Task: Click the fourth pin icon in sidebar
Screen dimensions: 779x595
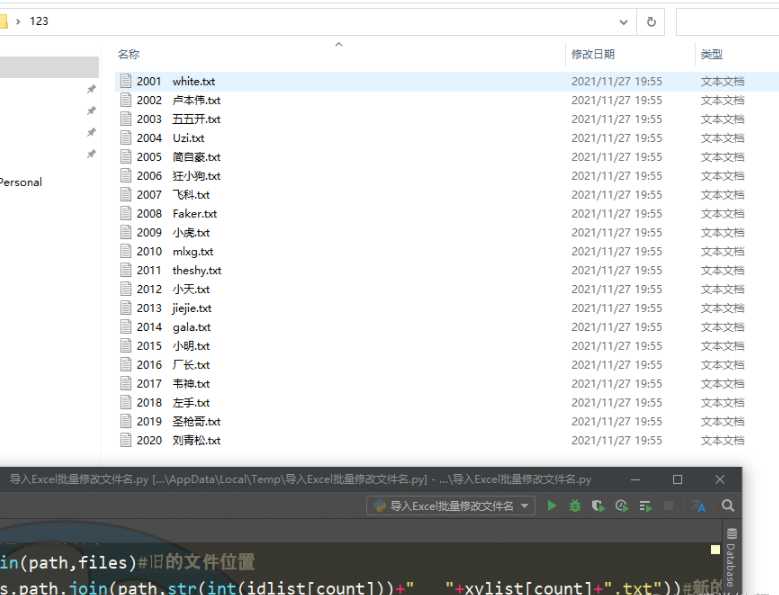Action: point(91,154)
